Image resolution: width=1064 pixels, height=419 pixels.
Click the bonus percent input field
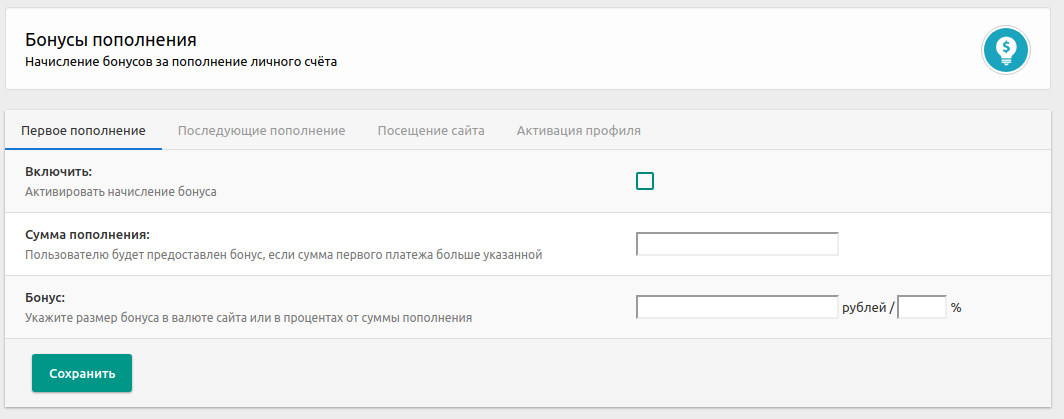pyautogui.click(x=922, y=307)
